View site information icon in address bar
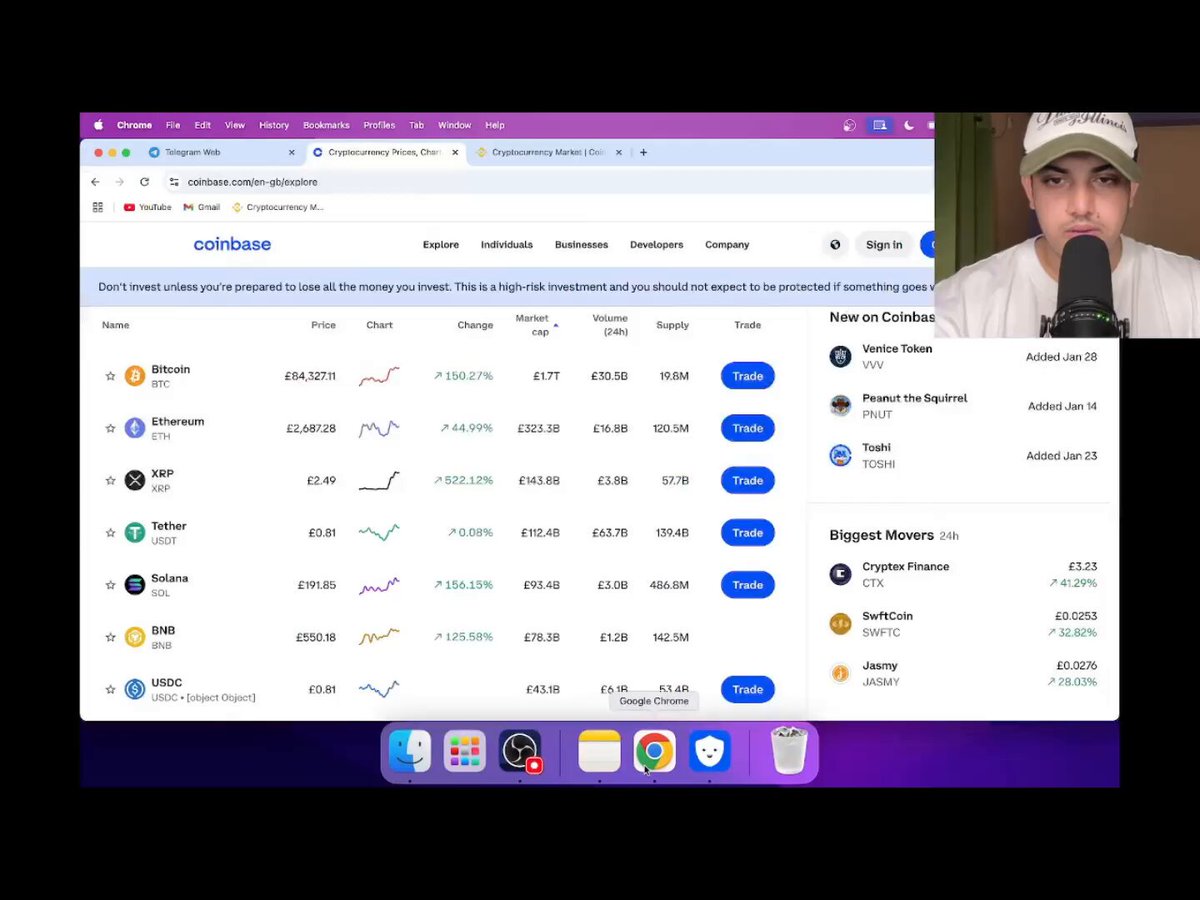 174,182
